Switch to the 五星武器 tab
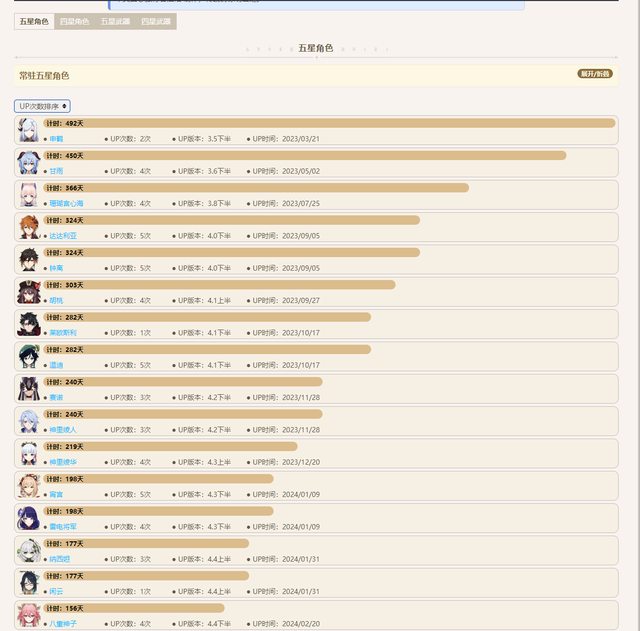This screenshot has width=640, height=631. click(x=115, y=21)
